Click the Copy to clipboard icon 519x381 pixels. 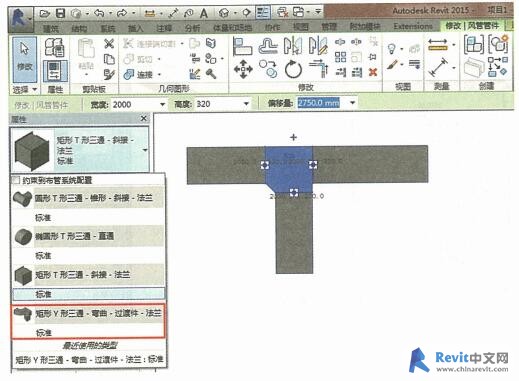click(x=109, y=59)
